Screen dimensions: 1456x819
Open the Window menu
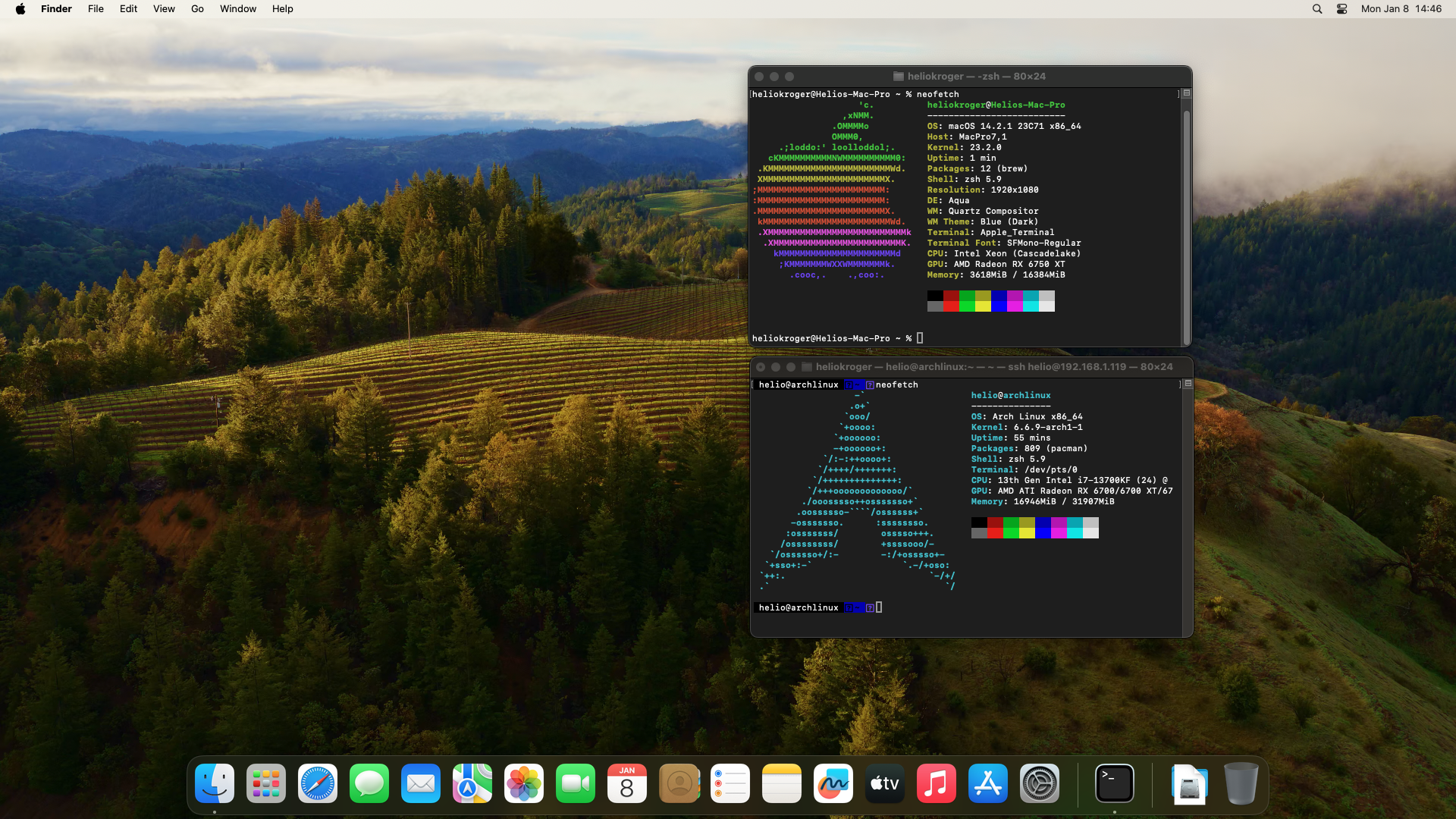click(x=238, y=9)
